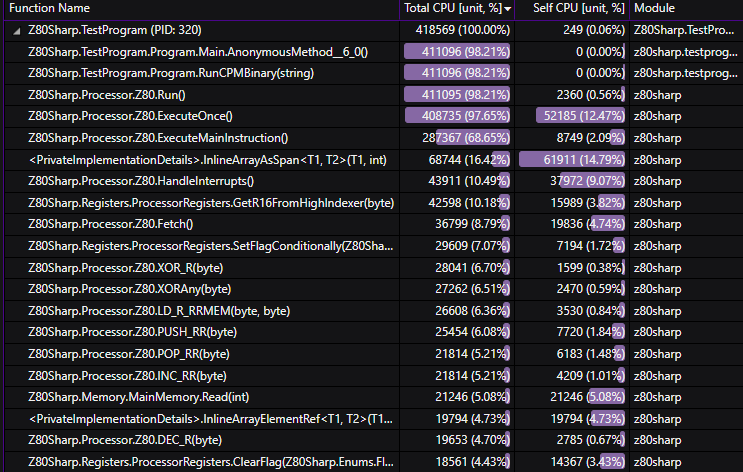Select ProcessorRegisters.ClearFlag function row
Image resolution: width=743 pixels, height=472 pixels.
pyautogui.click(x=372, y=462)
